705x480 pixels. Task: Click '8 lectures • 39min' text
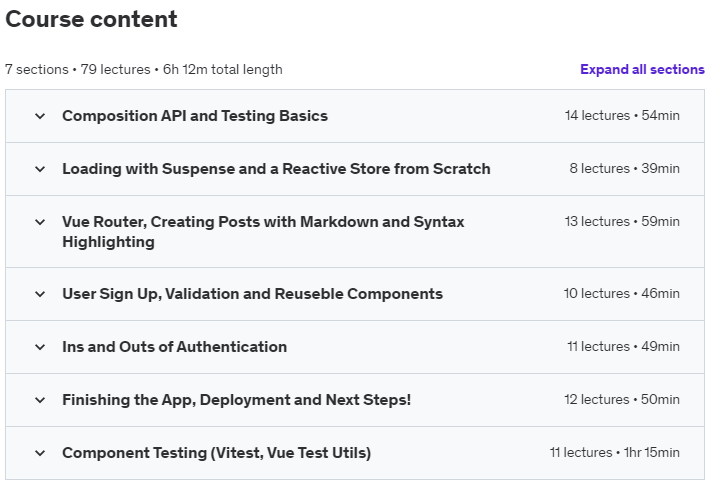click(625, 169)
